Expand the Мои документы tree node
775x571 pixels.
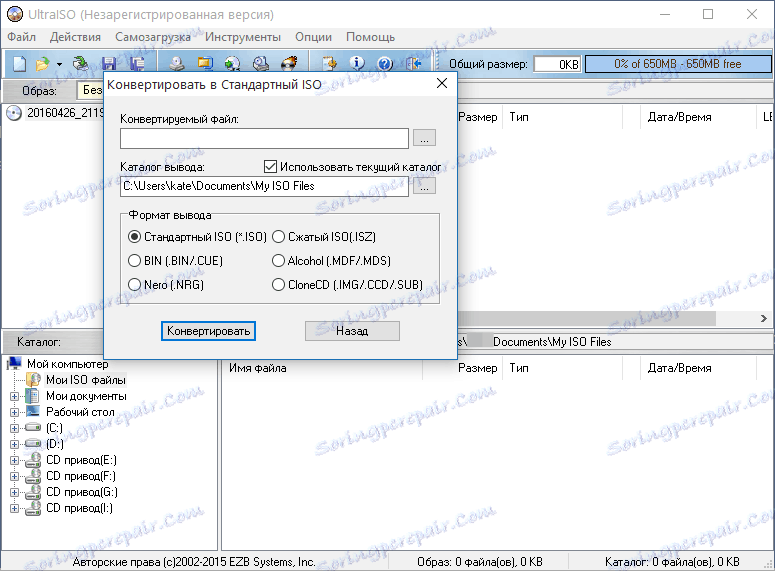coord(14,396)
